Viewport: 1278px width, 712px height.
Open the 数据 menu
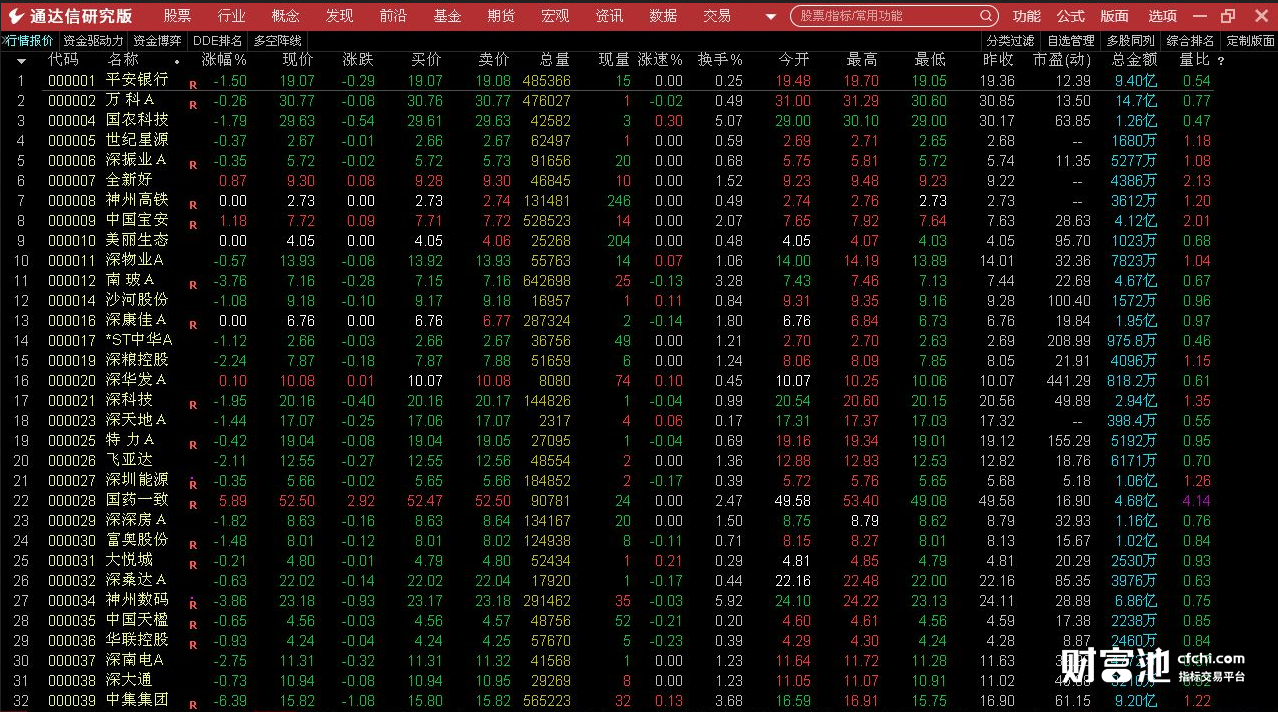[x=663, y=16]
